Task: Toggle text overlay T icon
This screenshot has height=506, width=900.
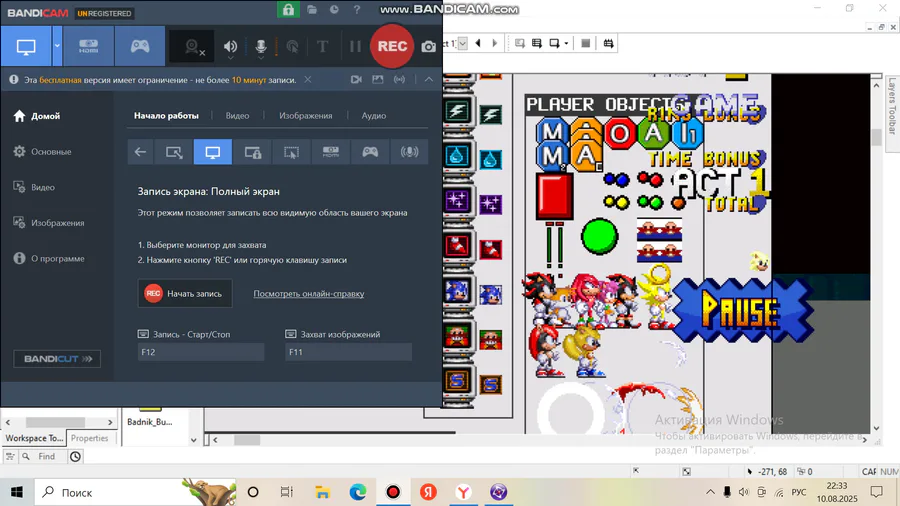Action: [x=322, y=47]
